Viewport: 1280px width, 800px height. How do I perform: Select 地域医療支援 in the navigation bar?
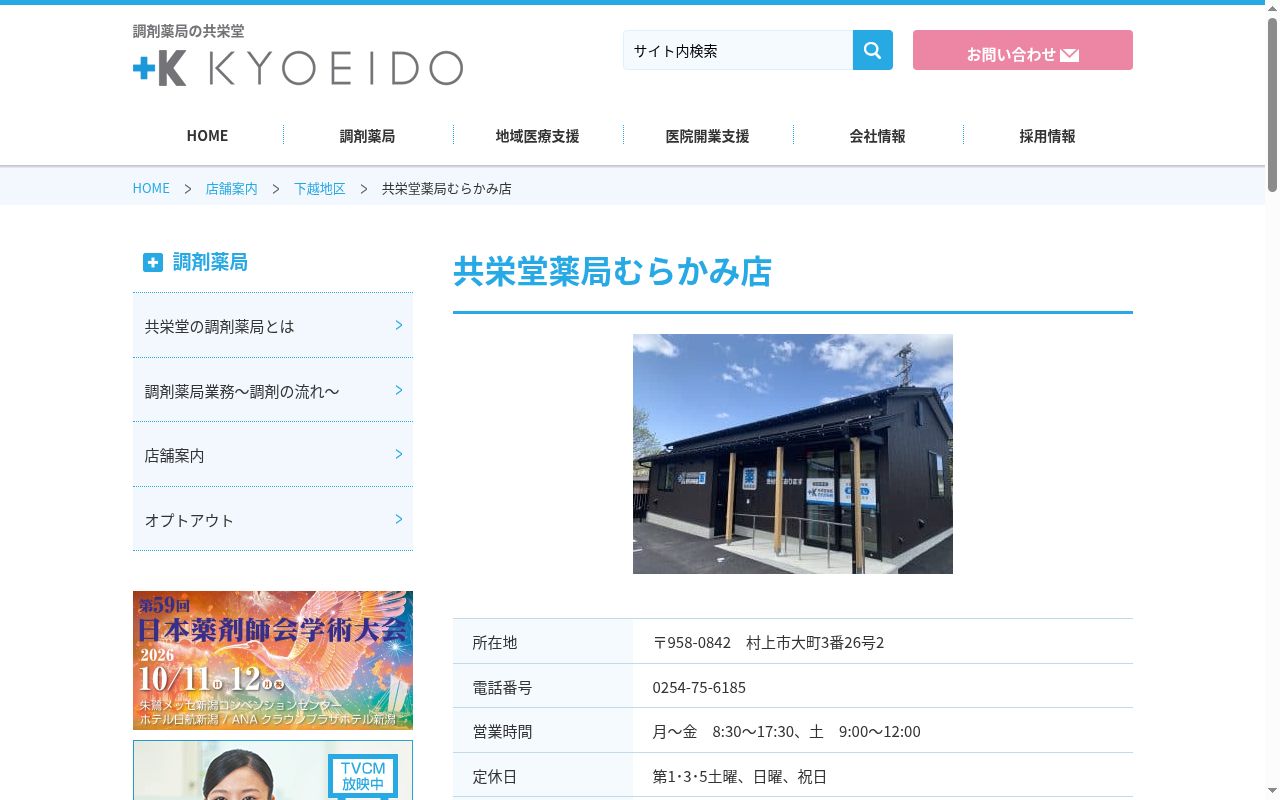[537, 136]
